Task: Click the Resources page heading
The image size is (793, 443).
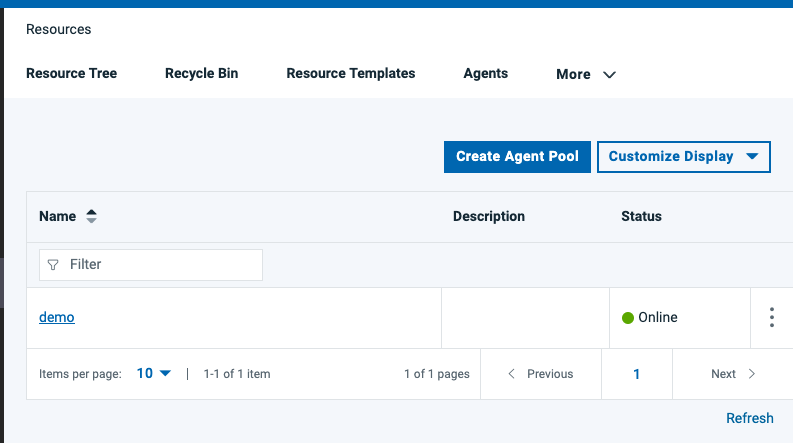Action: [59, 29]
